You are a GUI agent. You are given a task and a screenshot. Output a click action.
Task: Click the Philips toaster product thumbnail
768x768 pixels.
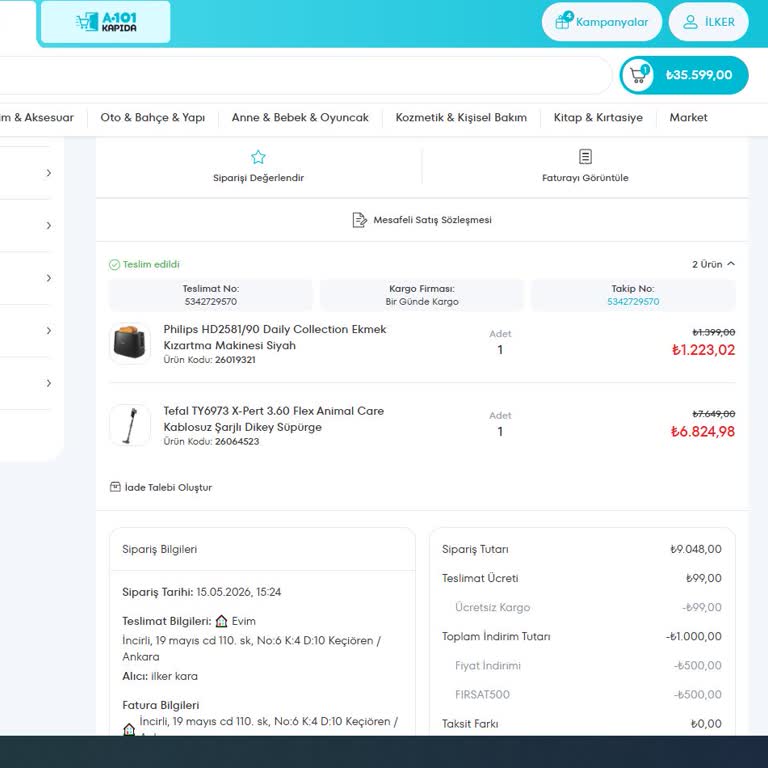coord(130,343)
